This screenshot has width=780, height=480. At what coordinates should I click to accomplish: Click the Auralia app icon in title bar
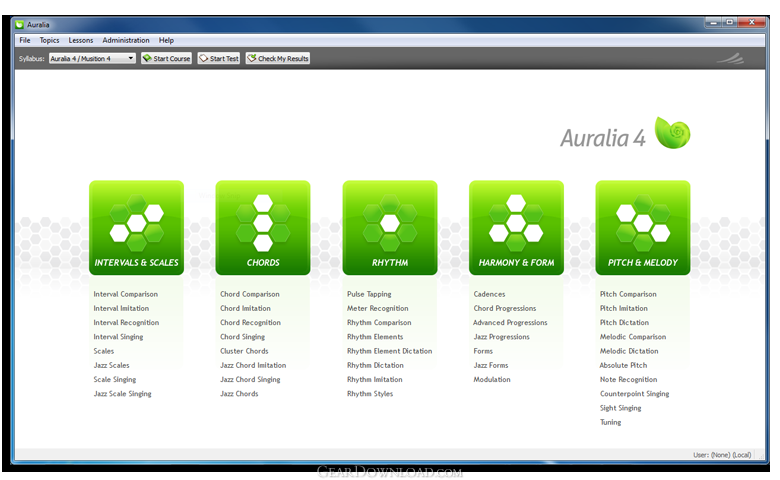click(19, 24)
